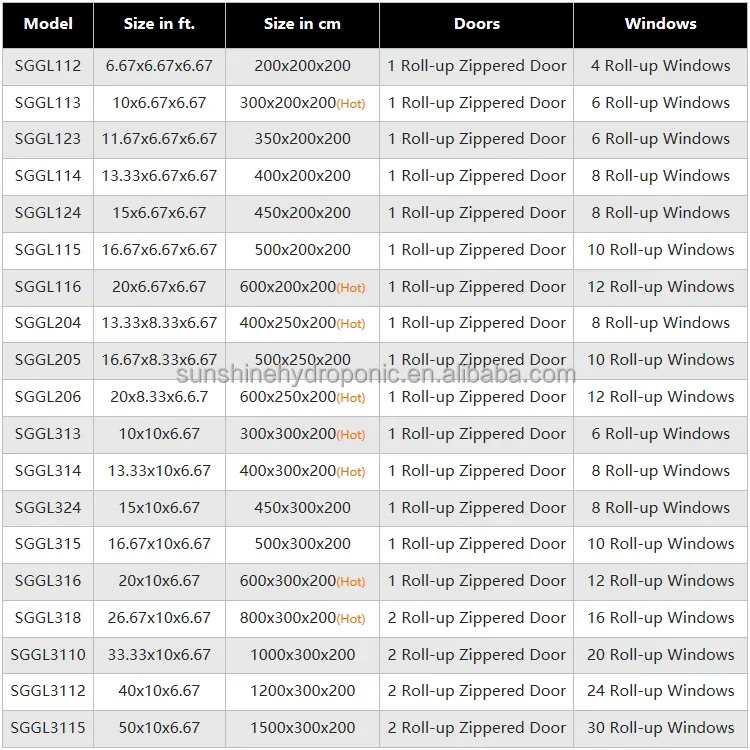Click the Size in cm header
The image size is (750, 750).
[302, 24]
